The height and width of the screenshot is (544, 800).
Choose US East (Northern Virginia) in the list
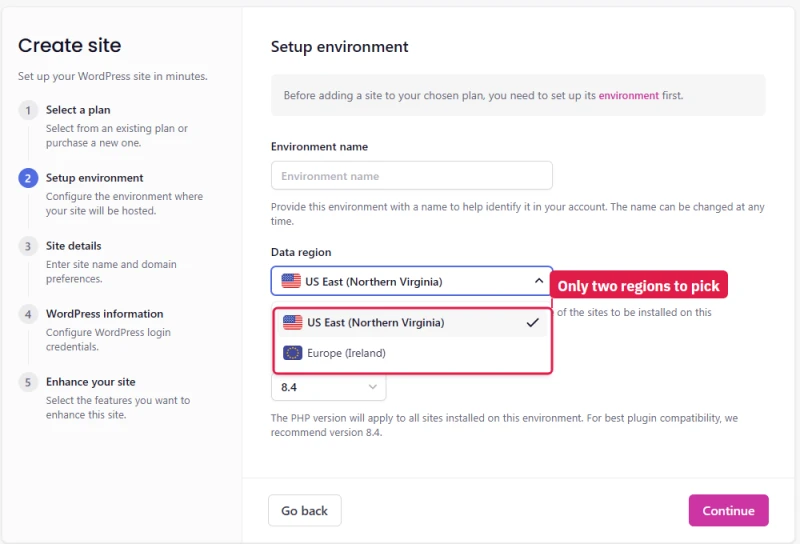[412, 323]
